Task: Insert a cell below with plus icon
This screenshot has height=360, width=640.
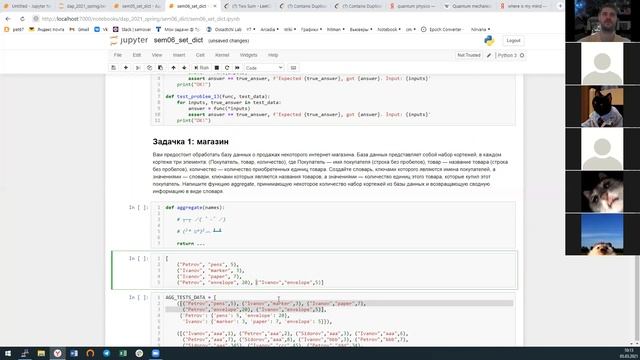Action: (x=126, y=68)
